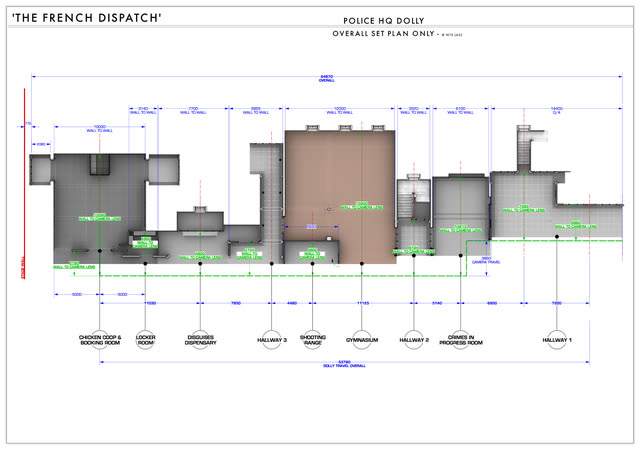Select the HALLWAY 3 label
640x450 pixels.
tap(272, 340)
